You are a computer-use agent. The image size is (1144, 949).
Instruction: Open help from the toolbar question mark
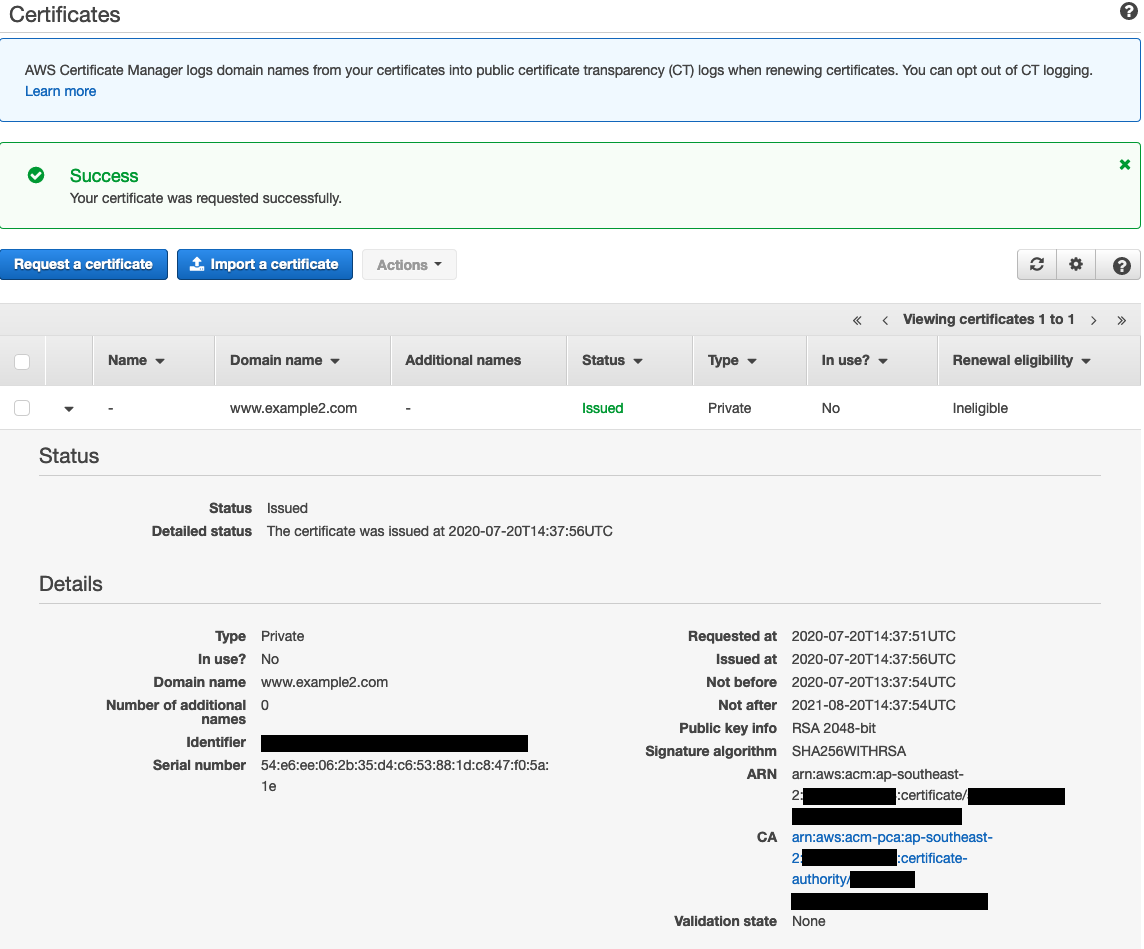coord(1120,264)
